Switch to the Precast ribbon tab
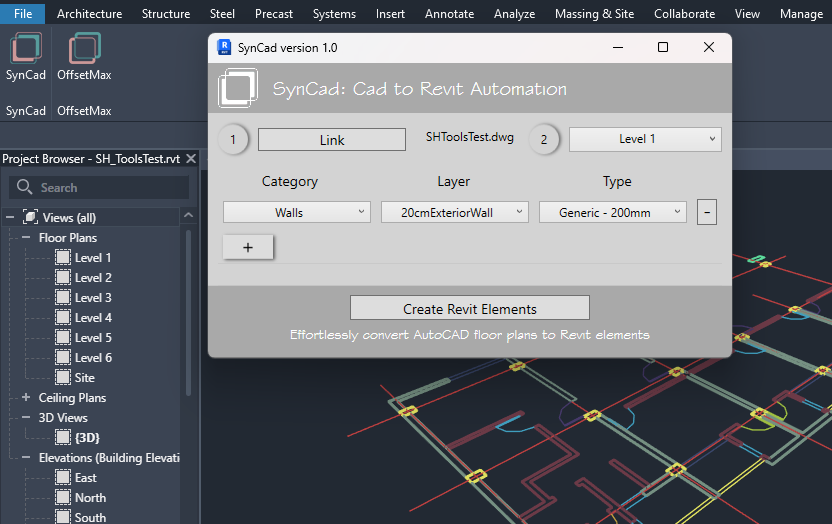832x524 pixels. click(x=274, y=14)
